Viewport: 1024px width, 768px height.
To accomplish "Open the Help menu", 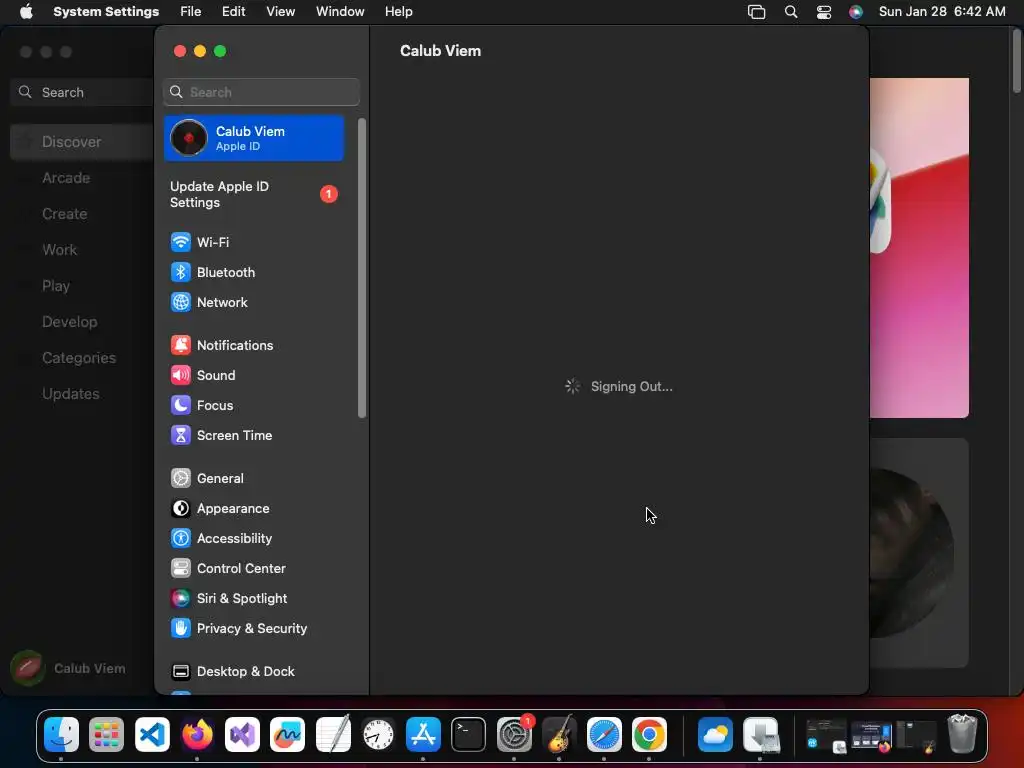I will click(398, 12).
